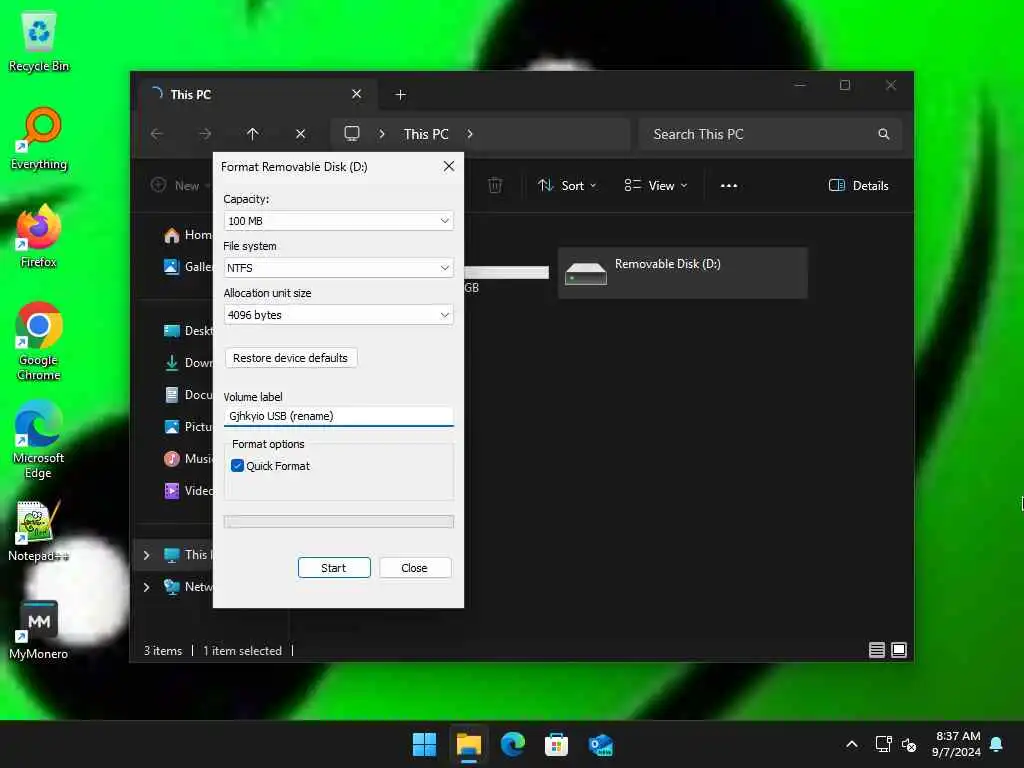Open Gallery in the navigation pane
The image size is (1024, 768).
tap(187, 266)
